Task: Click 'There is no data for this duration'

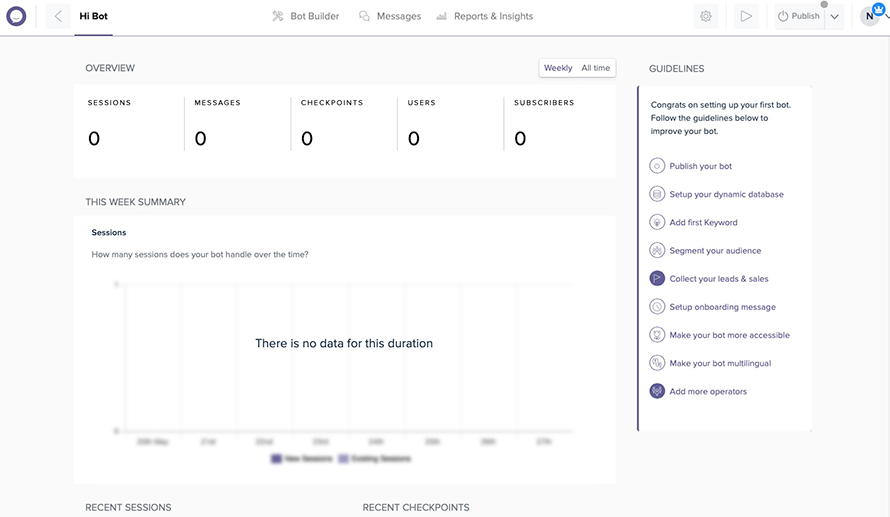Action: point(344,343)
